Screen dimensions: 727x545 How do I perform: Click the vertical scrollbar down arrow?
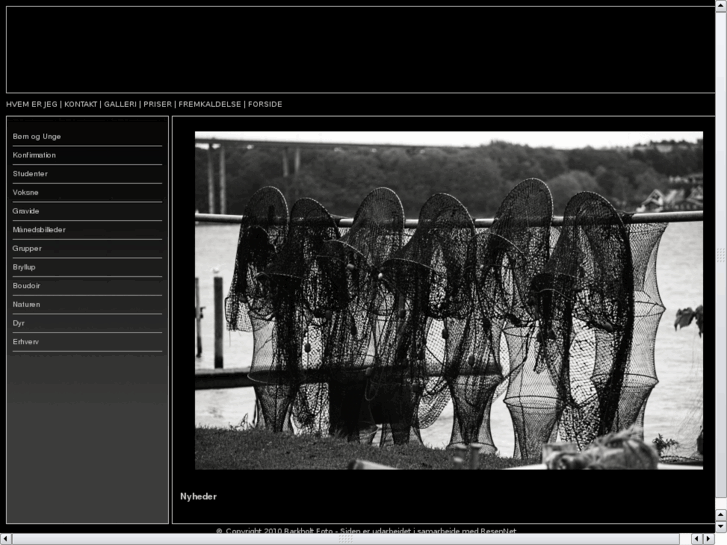click(721, 527)
